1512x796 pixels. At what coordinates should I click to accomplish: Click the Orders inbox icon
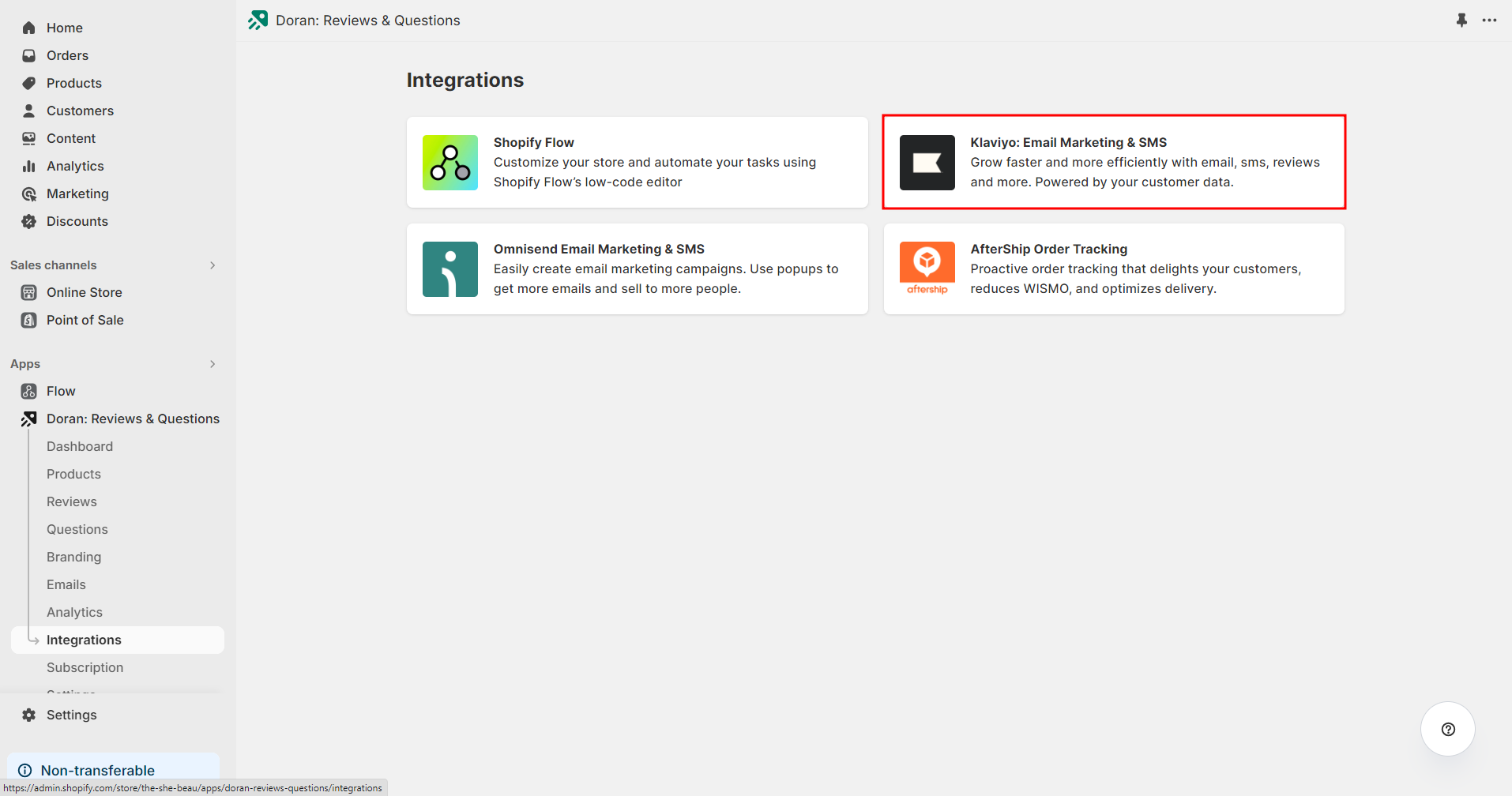click(29, 55)
